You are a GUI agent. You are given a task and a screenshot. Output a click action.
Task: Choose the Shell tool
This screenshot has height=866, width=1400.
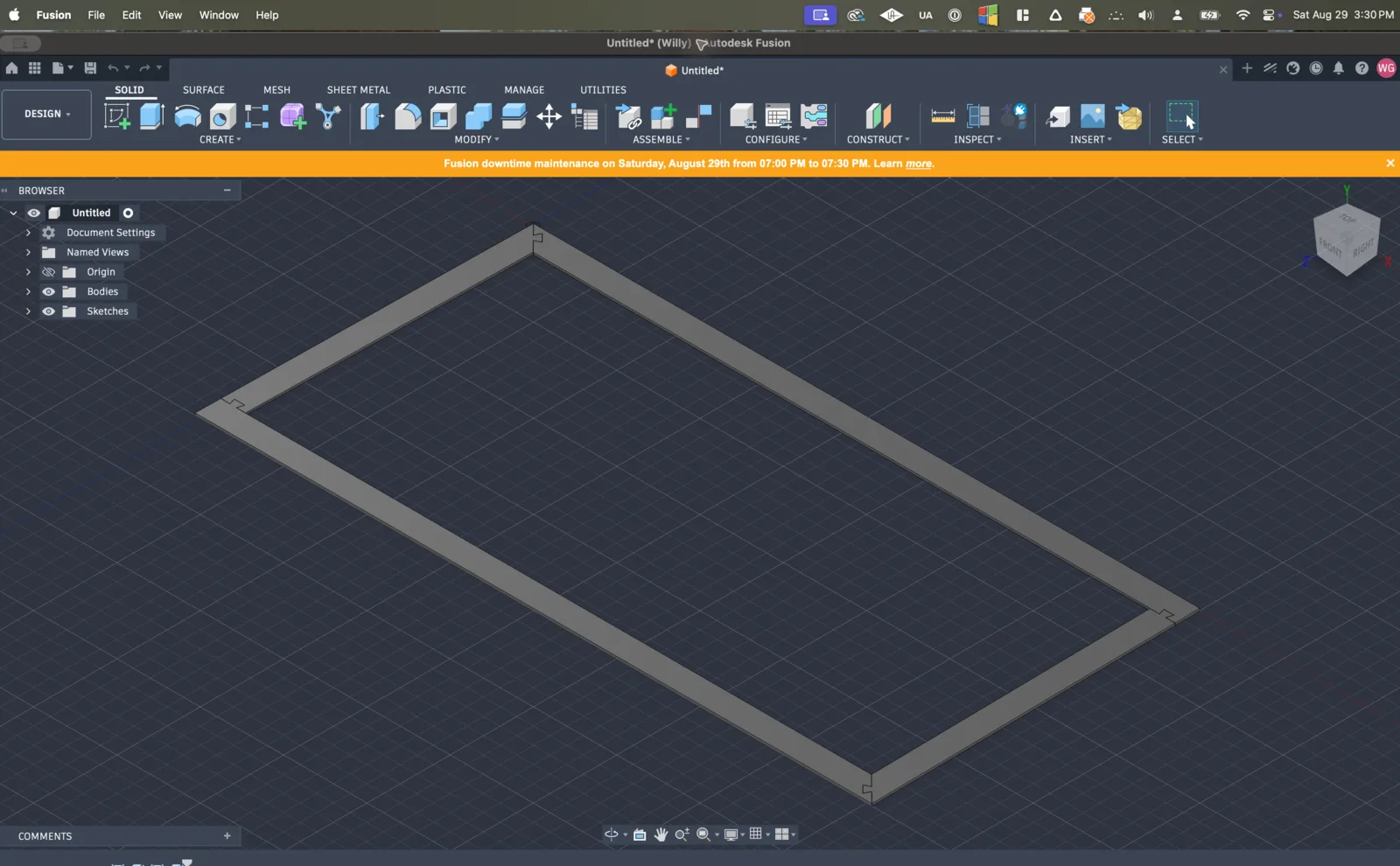(444, 116)
